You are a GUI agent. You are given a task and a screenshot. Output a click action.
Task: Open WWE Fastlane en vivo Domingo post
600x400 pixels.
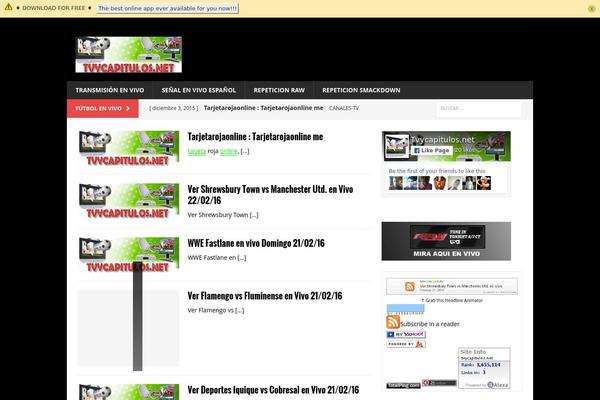[256, 243]
